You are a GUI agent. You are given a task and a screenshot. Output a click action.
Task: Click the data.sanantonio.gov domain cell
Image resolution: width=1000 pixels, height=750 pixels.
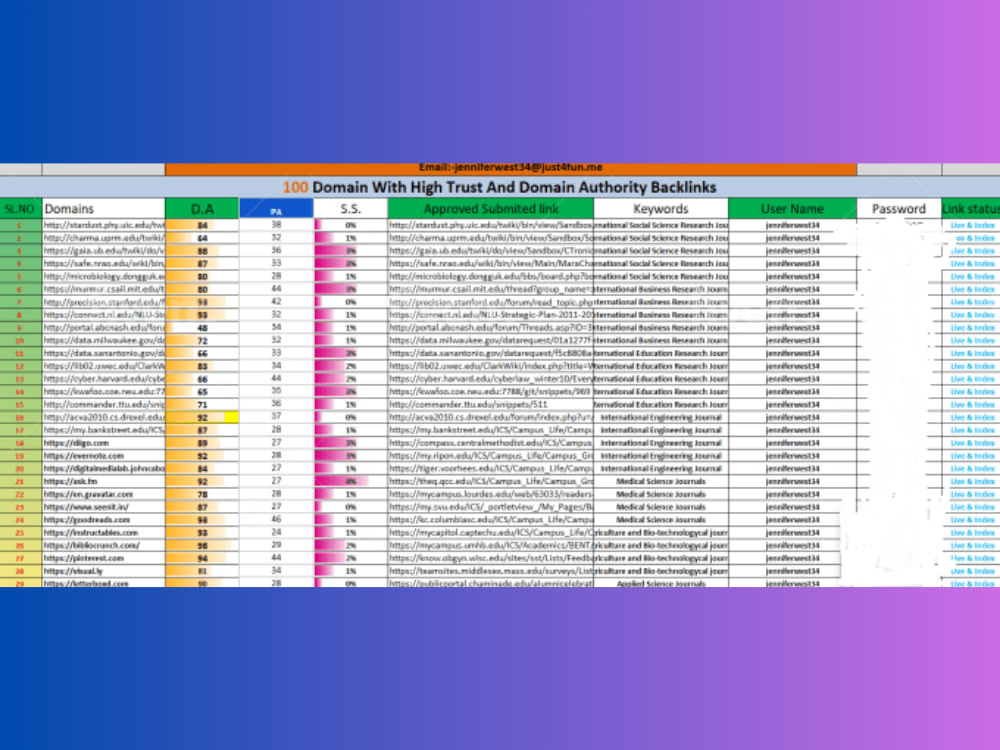coord(103,353)
